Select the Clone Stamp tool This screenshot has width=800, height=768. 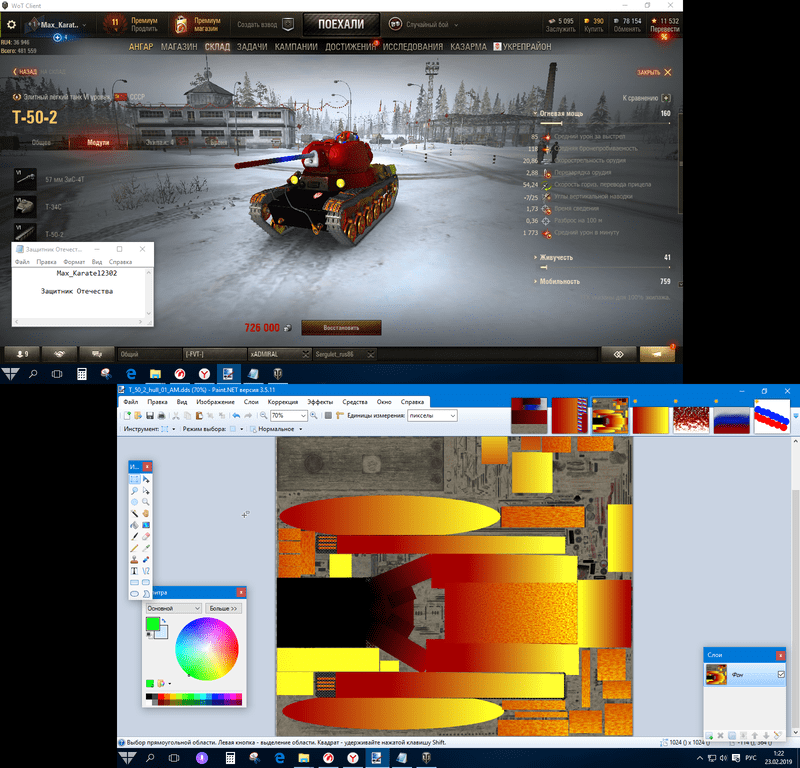(134, 559)
